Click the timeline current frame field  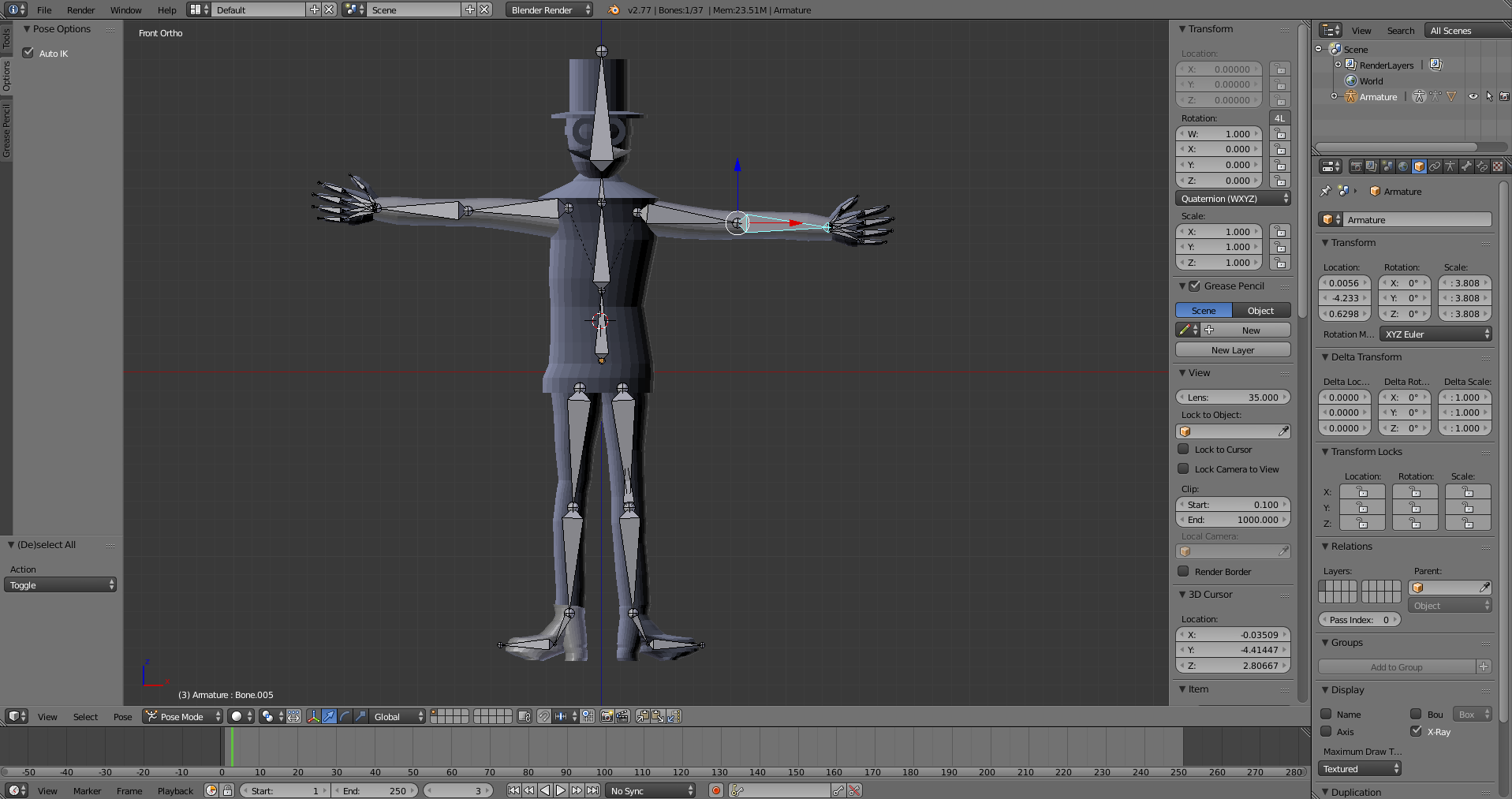coord(457,790)
